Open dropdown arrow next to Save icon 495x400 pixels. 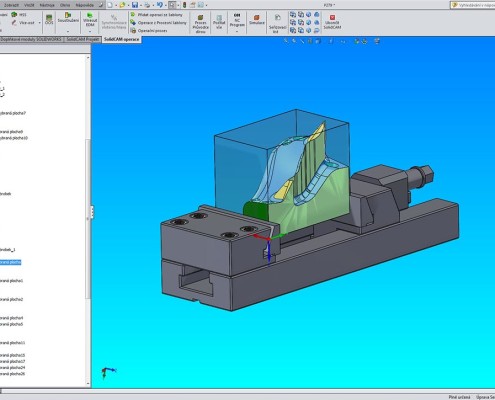coord(141,5)
